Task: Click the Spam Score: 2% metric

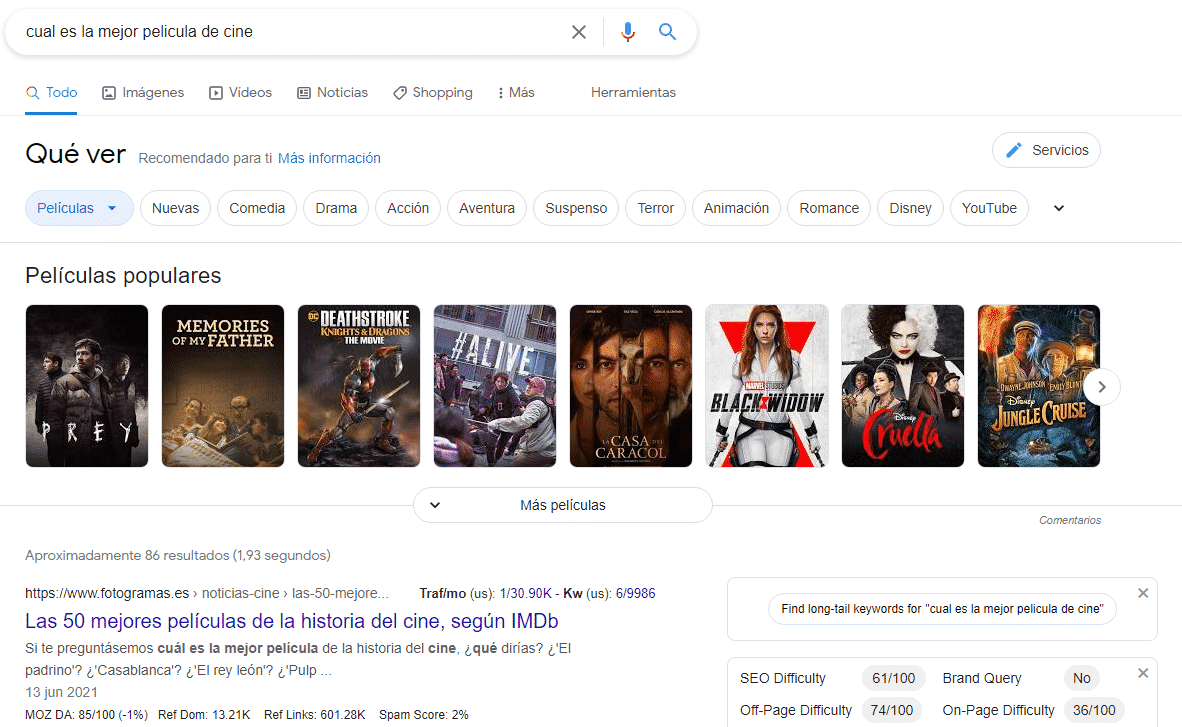Action: pyautogui.click(x=424, y=714)
